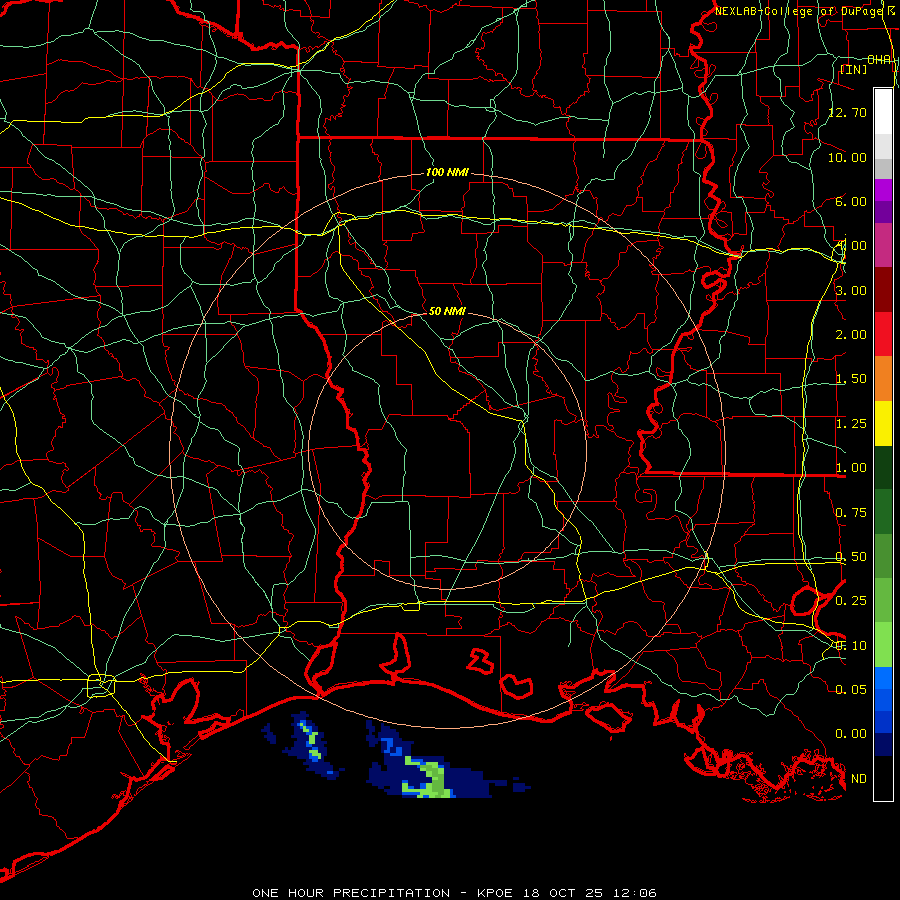Click the [IN] units label above legend
The height and width of the screenshot is (900, 900).
point(854,69)
